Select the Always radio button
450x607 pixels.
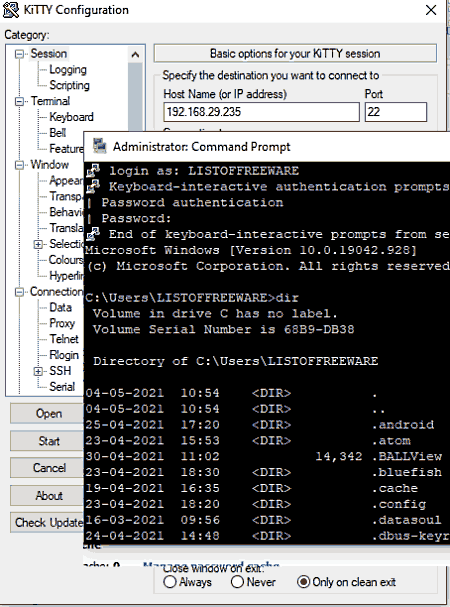point(170,582)
